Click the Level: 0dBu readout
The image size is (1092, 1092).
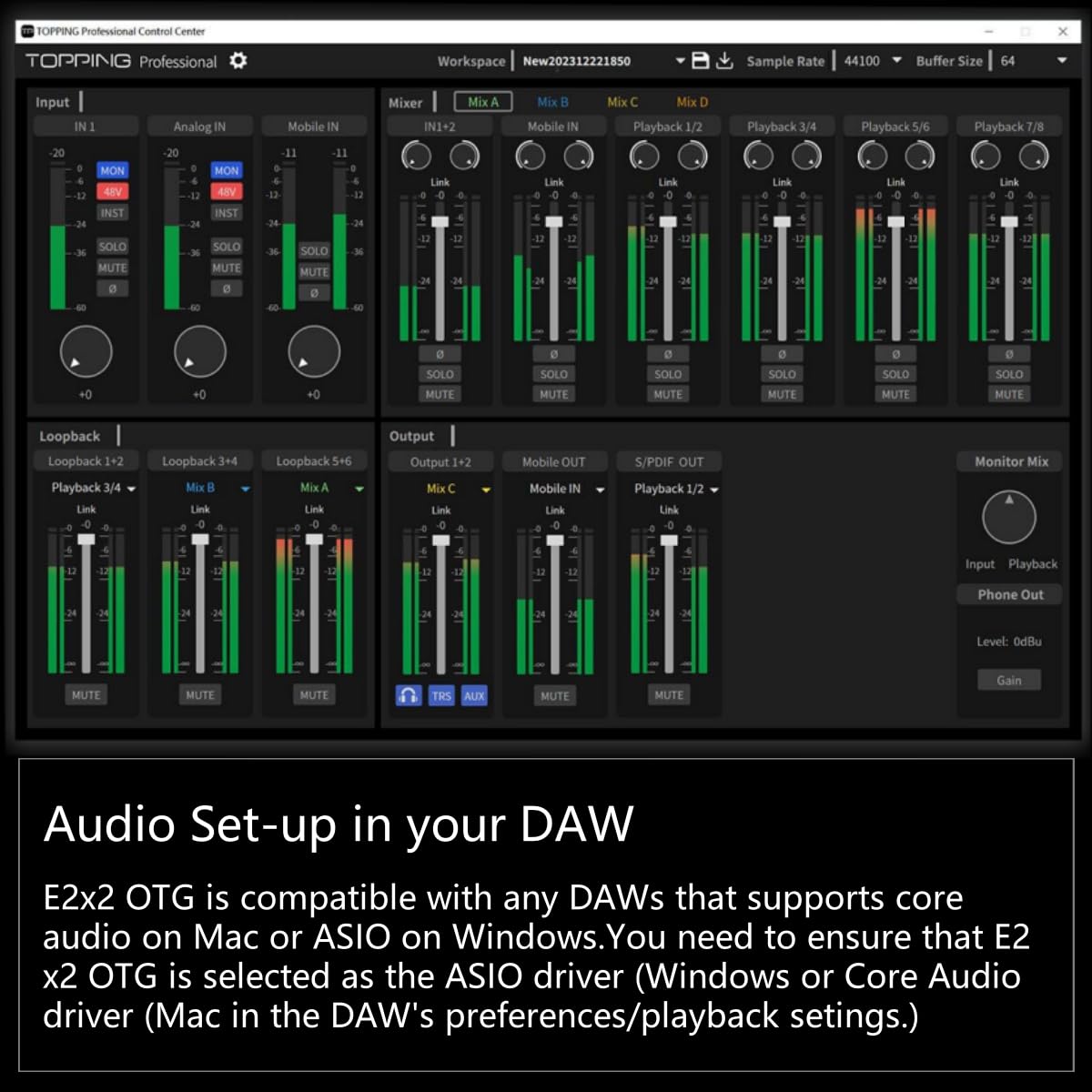(1009, 642)
